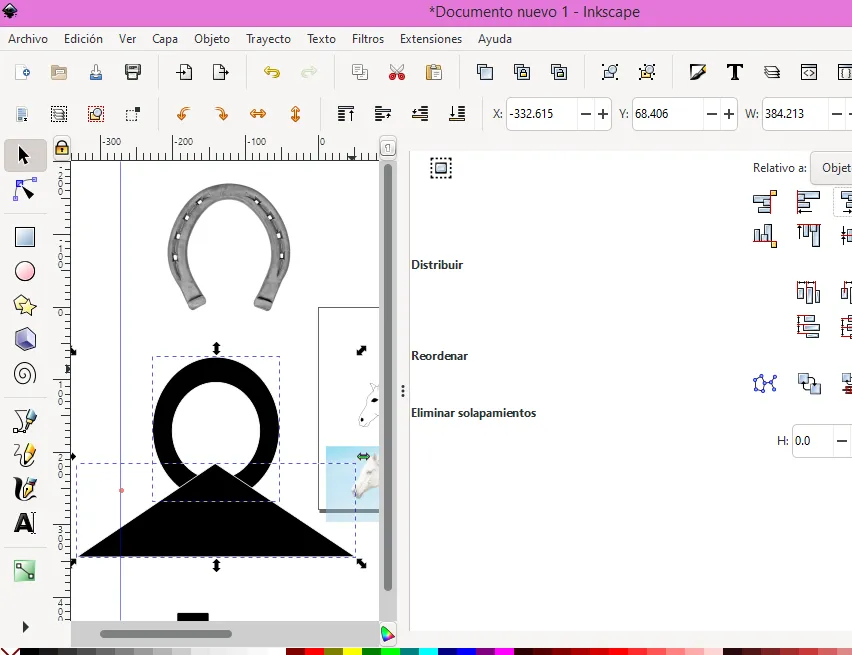
Task: Pick the yellow swatch in the palette
Action: click(x=351, y=651)
